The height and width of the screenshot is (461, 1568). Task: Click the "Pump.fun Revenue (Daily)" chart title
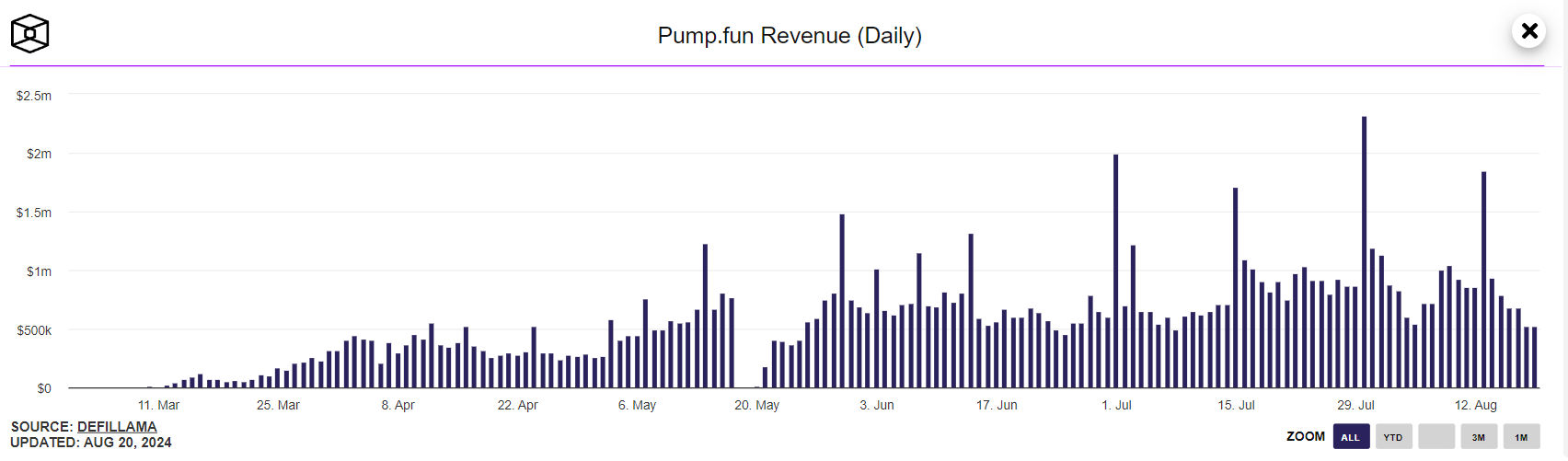tap(790, 36)
